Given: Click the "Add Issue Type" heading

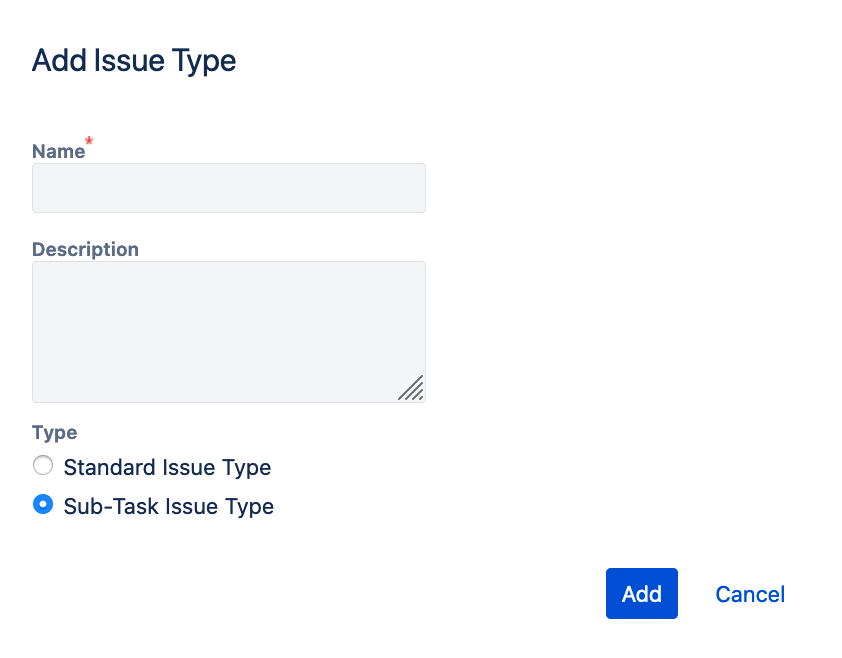Looking at the screenshot, I should 134,61.
